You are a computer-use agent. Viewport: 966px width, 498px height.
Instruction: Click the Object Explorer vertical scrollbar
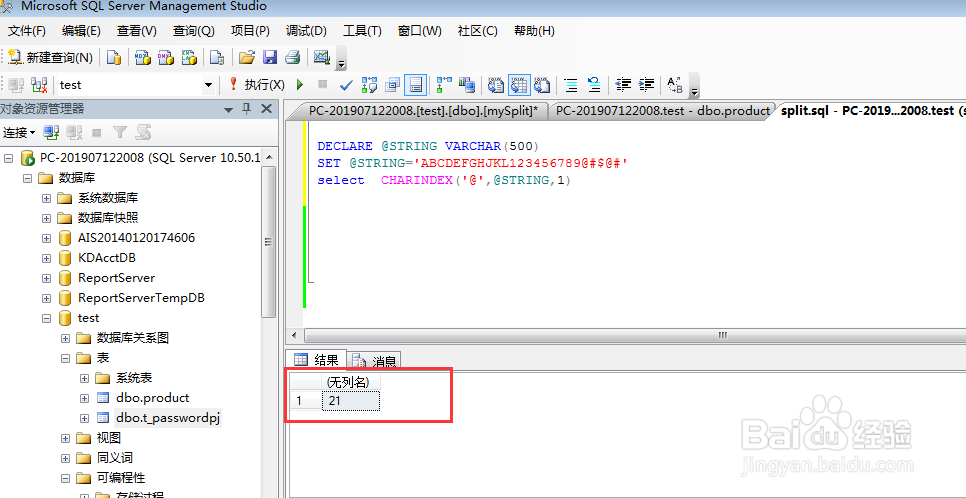point(268,242)
